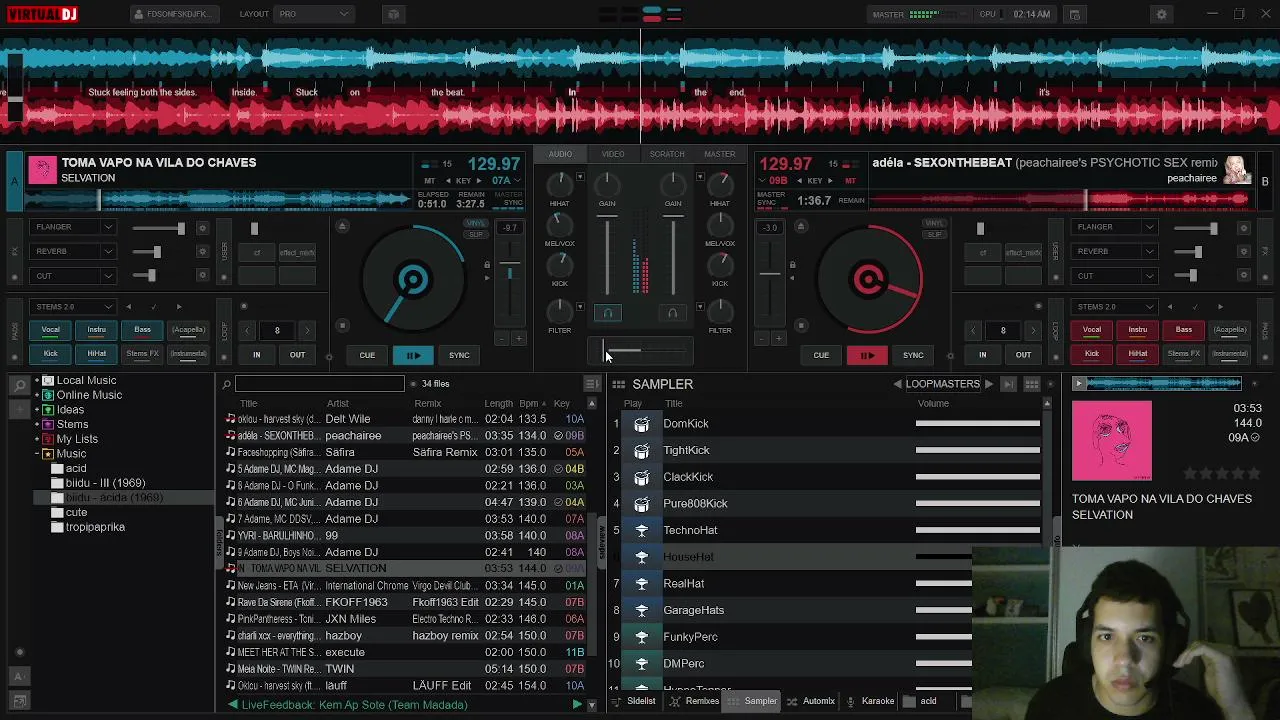Play the preview in info panel
Screen dimensions: 1280x720
click(x=1078, y=384)
